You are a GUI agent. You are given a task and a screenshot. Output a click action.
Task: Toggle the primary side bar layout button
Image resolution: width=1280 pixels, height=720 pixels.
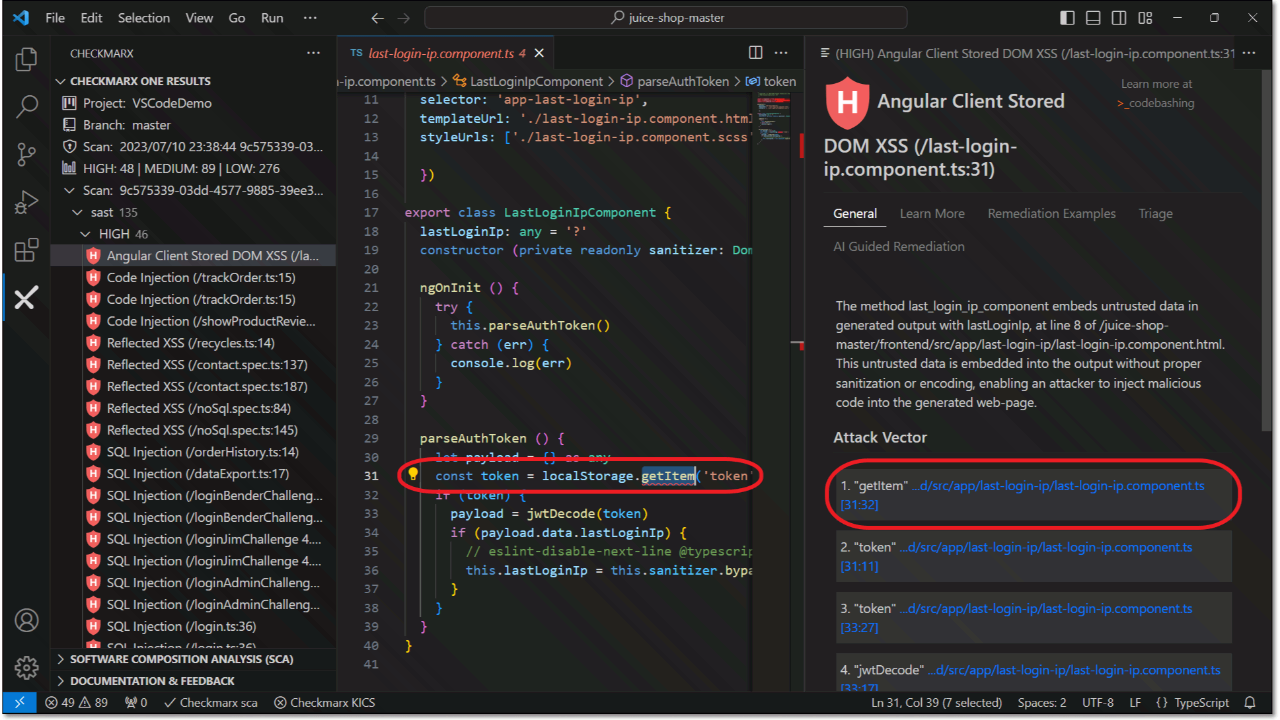pos(1068,18)
